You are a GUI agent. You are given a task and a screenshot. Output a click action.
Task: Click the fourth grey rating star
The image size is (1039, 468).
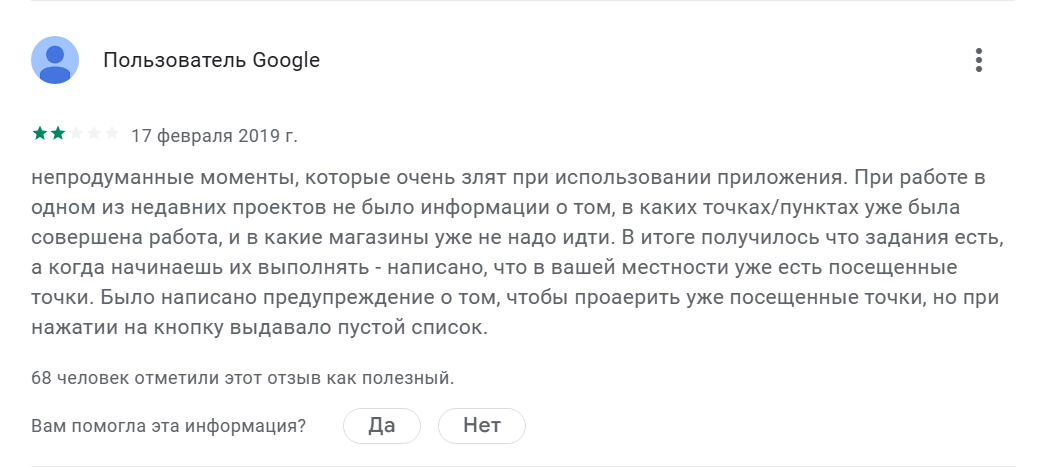pyautogui.click(x=94, y=133)
